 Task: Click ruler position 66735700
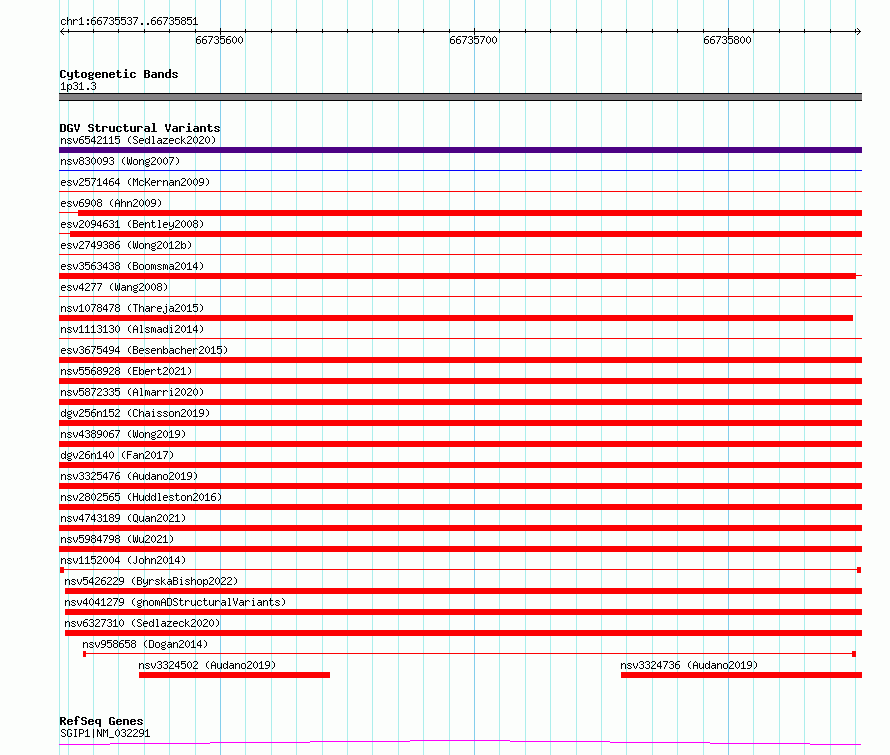pos(473,40)
